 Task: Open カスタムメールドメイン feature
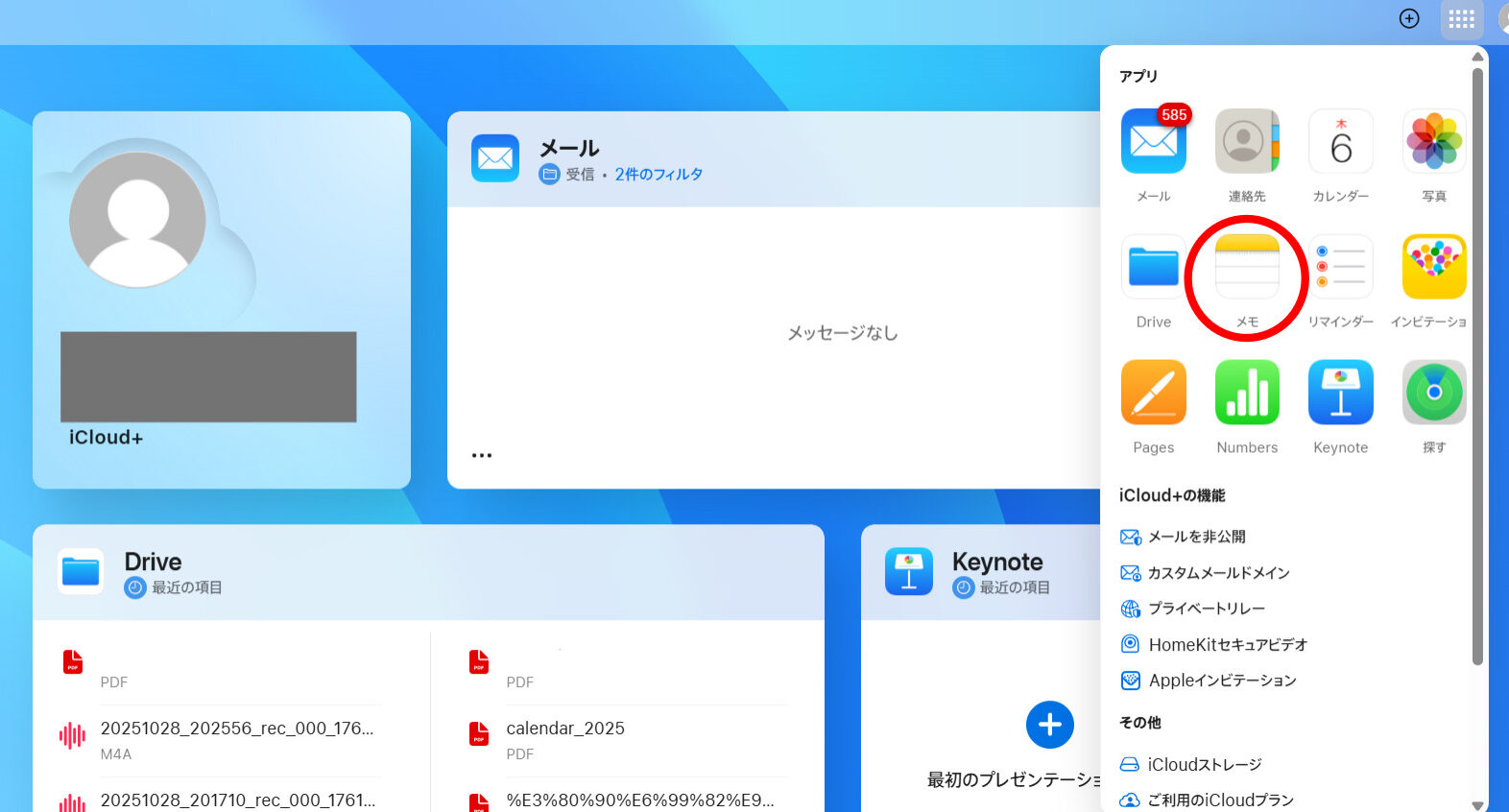tap(1205, 573)
